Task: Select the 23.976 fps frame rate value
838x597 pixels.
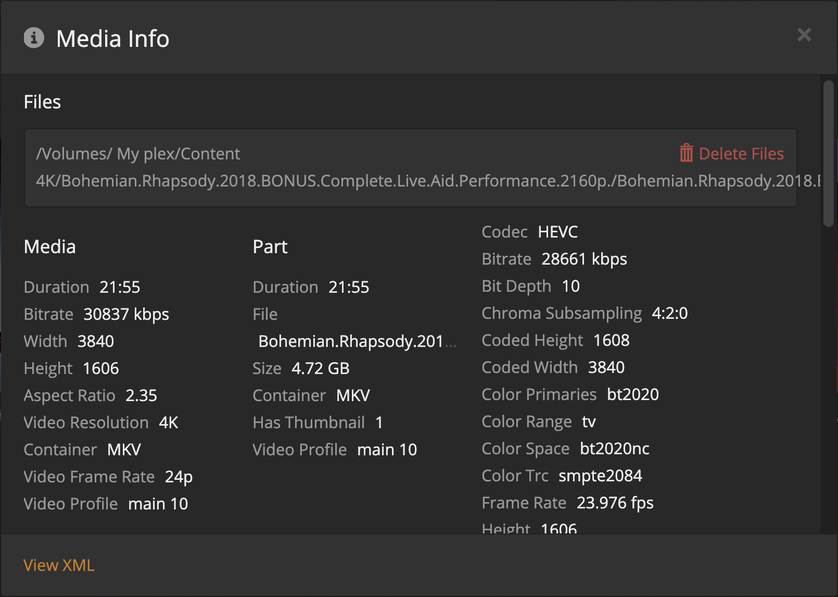Action: (x=615, y=503)
